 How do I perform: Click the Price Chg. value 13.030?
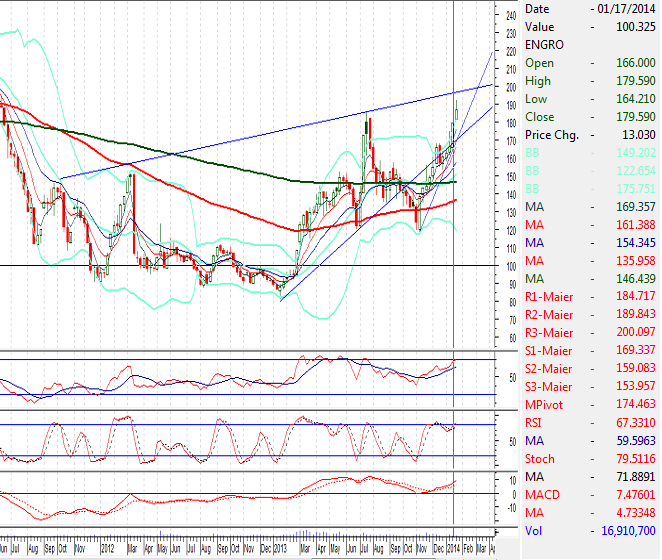point(638,135)
